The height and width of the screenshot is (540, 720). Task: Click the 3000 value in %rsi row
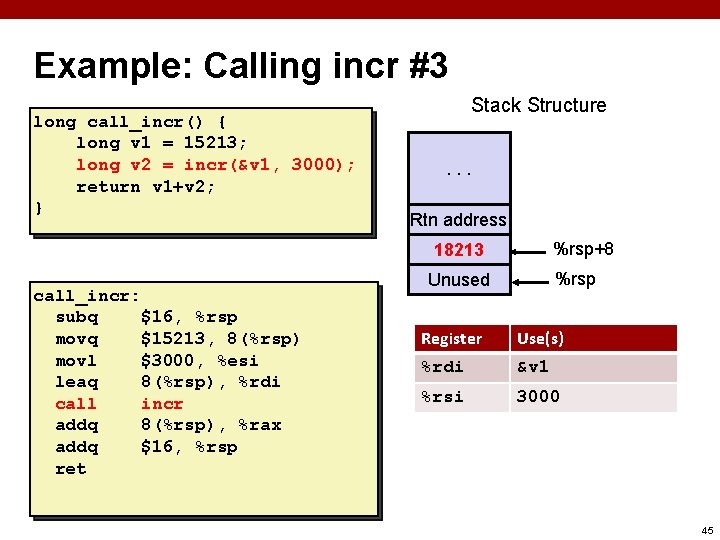coord(538,396)
